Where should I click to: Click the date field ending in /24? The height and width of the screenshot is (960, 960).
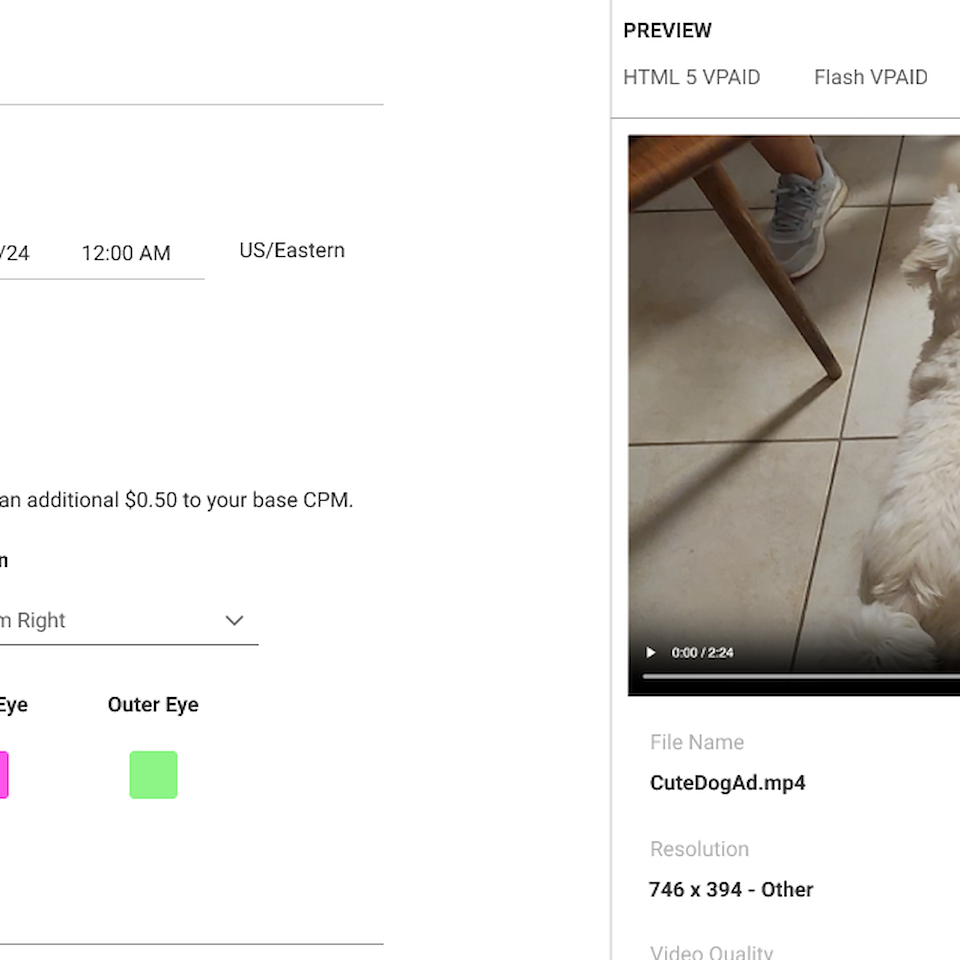(x=15, y=254)
